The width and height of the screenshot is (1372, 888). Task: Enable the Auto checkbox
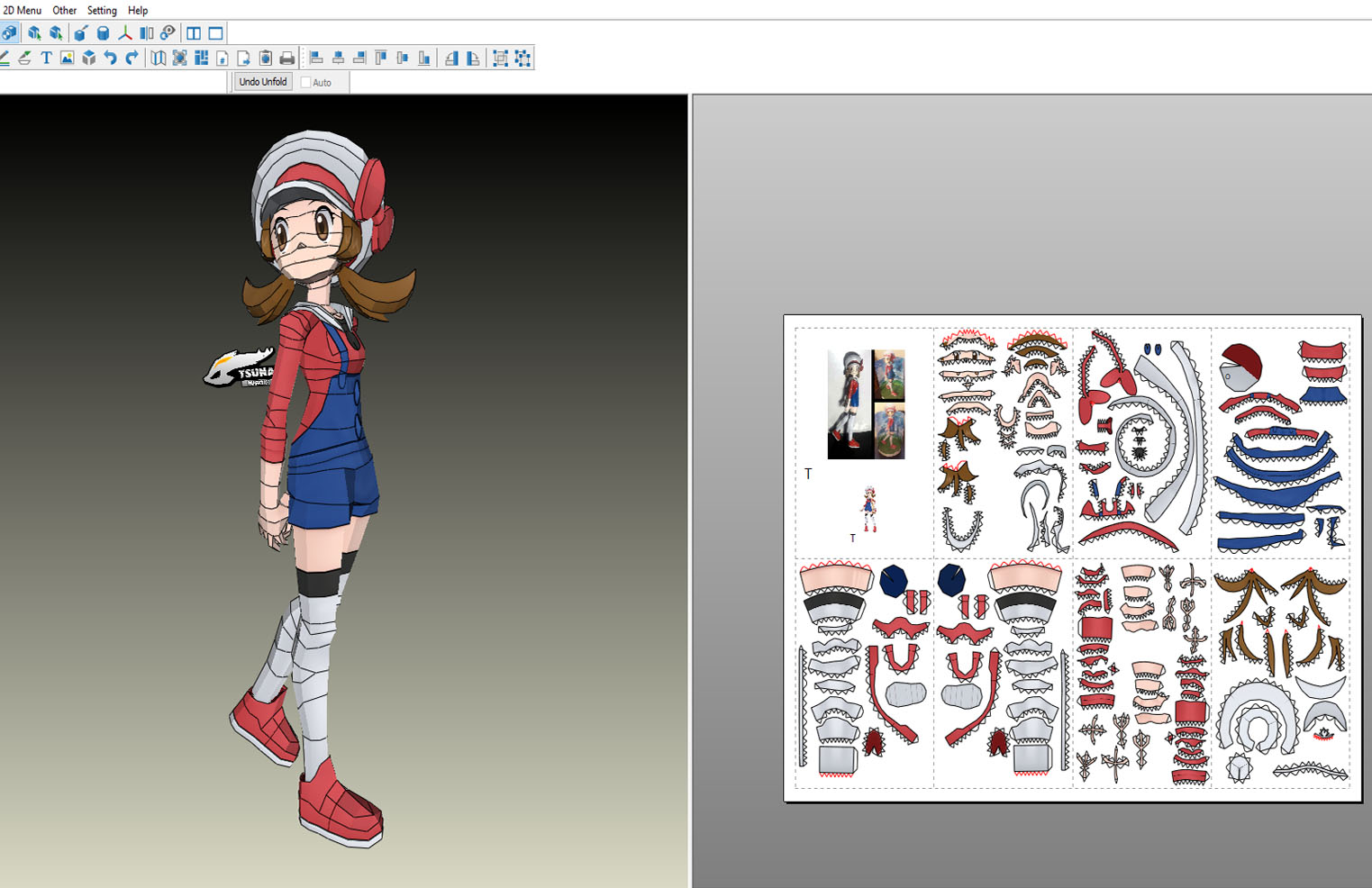[x=306, y=82]
